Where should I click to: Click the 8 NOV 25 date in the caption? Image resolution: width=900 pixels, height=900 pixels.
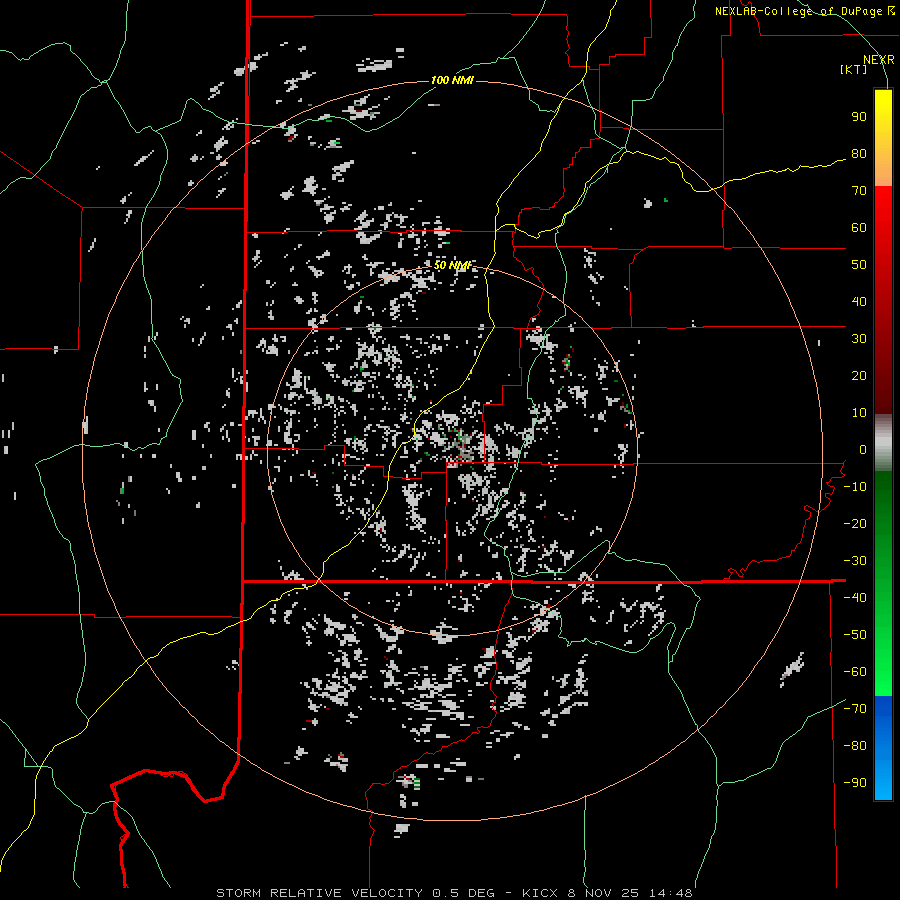pos(603,893)
